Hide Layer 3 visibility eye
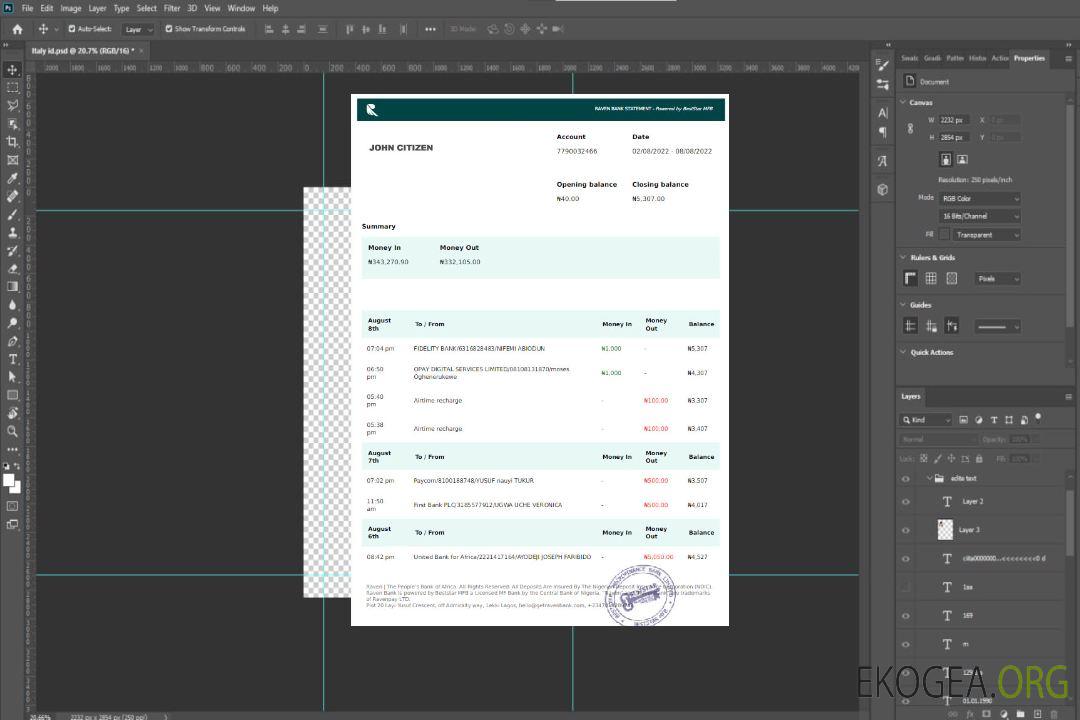The width and height of the screenshot is (1080, 720). pos(906,531)
